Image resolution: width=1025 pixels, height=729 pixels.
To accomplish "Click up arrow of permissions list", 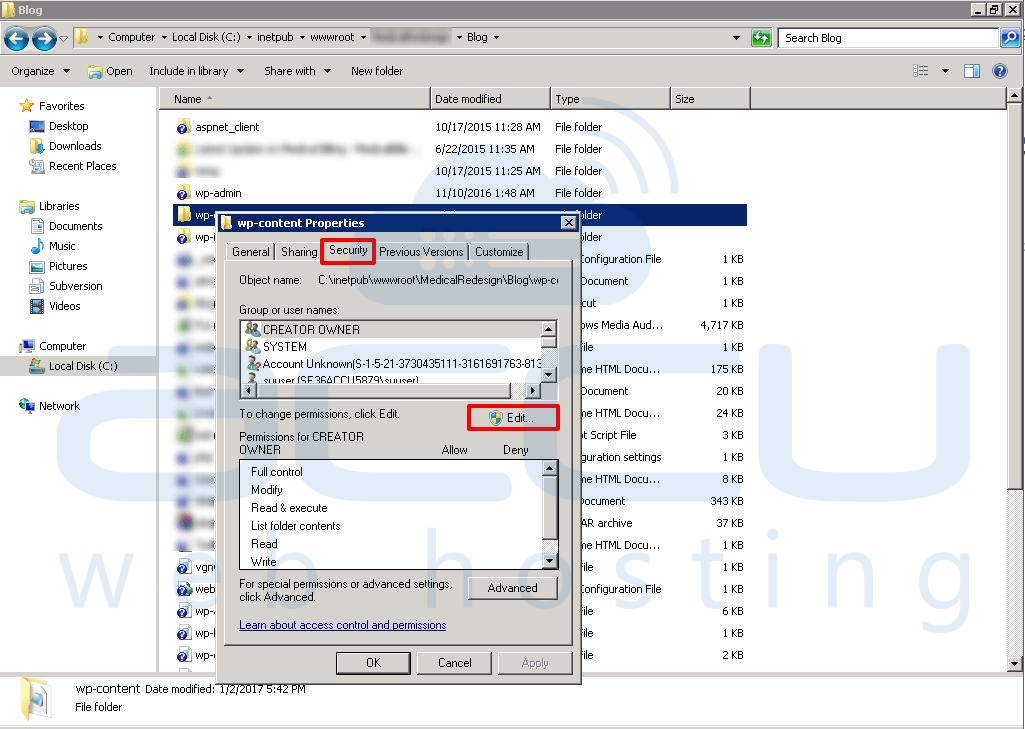I will 550,468.
